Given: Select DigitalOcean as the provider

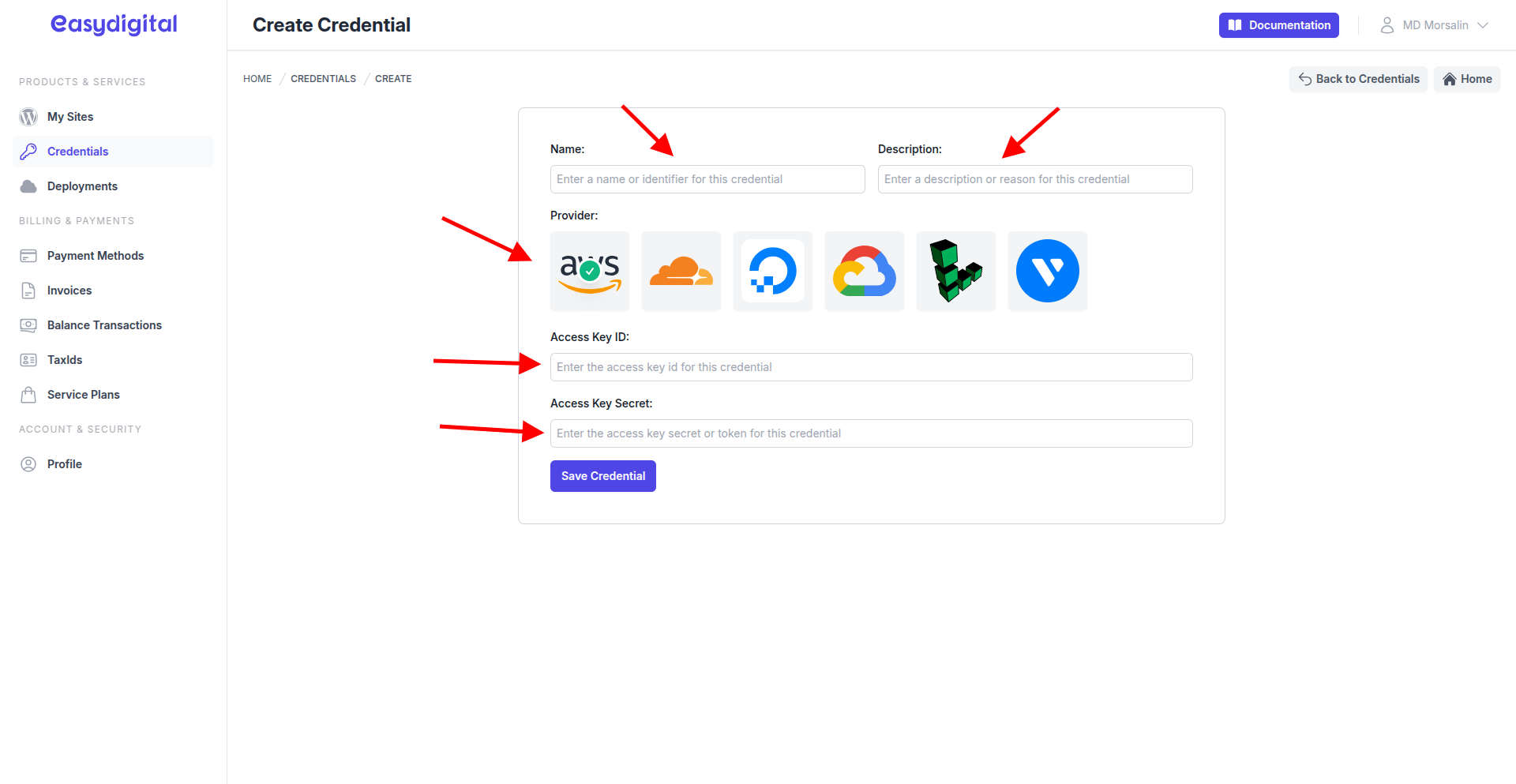Looking at the screenshot, I should 772,271.
